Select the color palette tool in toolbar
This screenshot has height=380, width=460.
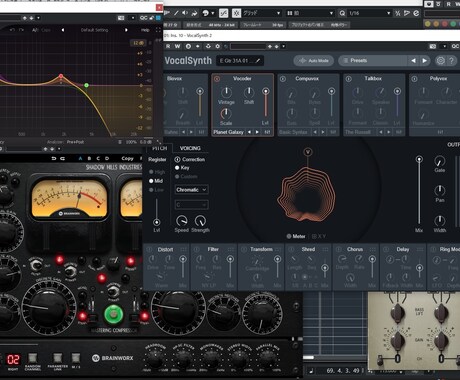tap(206, 13)
